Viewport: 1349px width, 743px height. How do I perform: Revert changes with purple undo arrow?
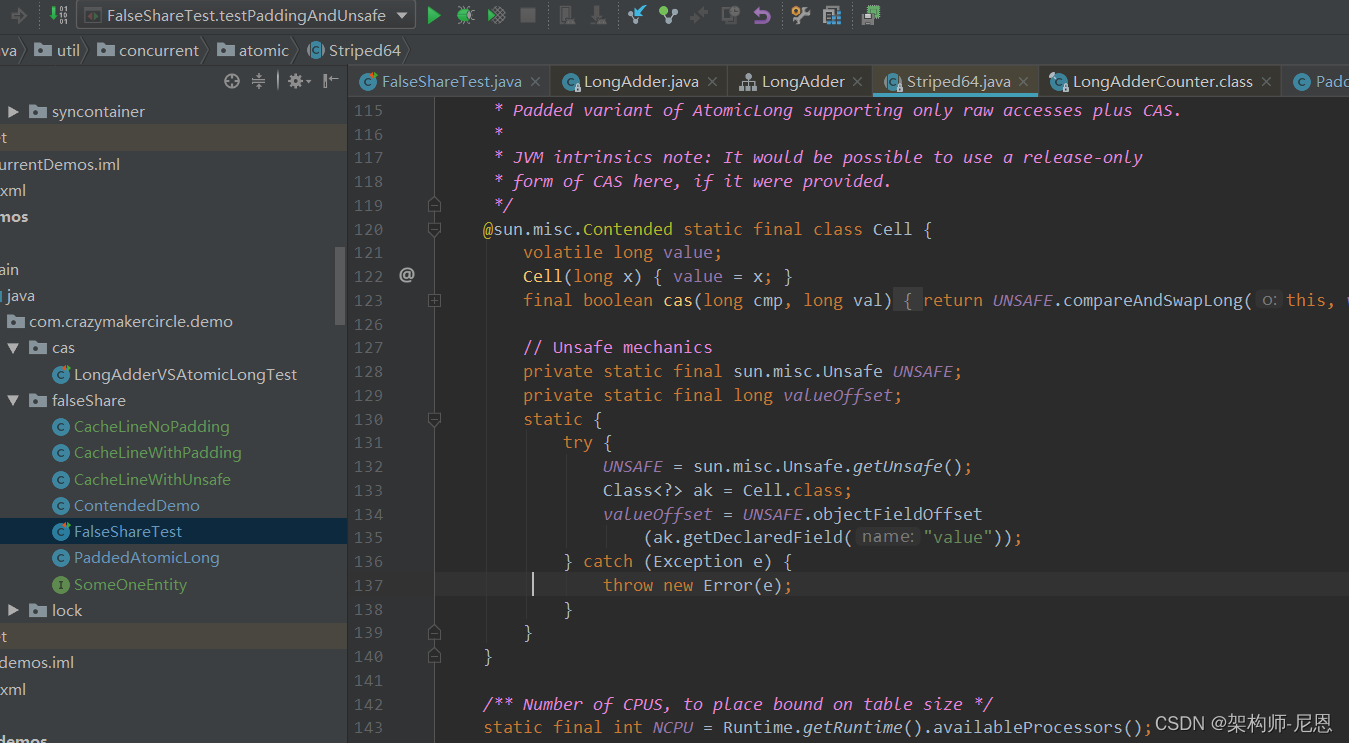click(762, 15)
